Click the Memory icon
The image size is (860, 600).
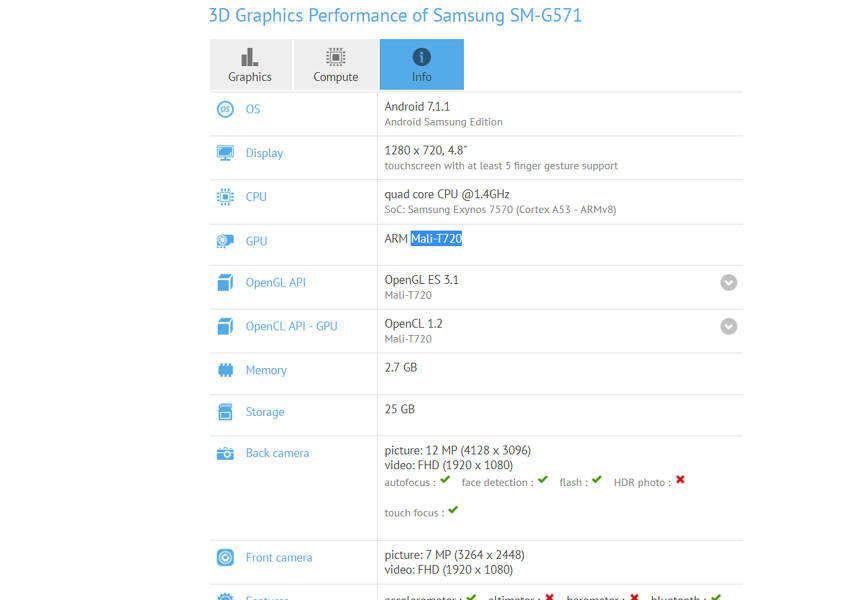(225, 370)
